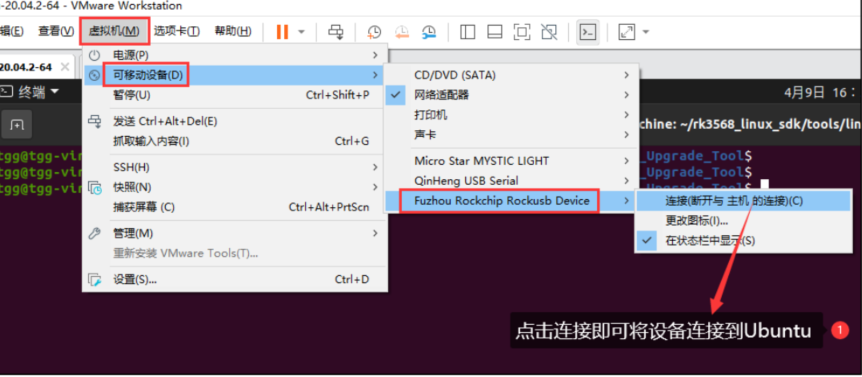
Task: Click the send Ctrl+Alt+Del toolbar icon
Action: click(335, 32)
